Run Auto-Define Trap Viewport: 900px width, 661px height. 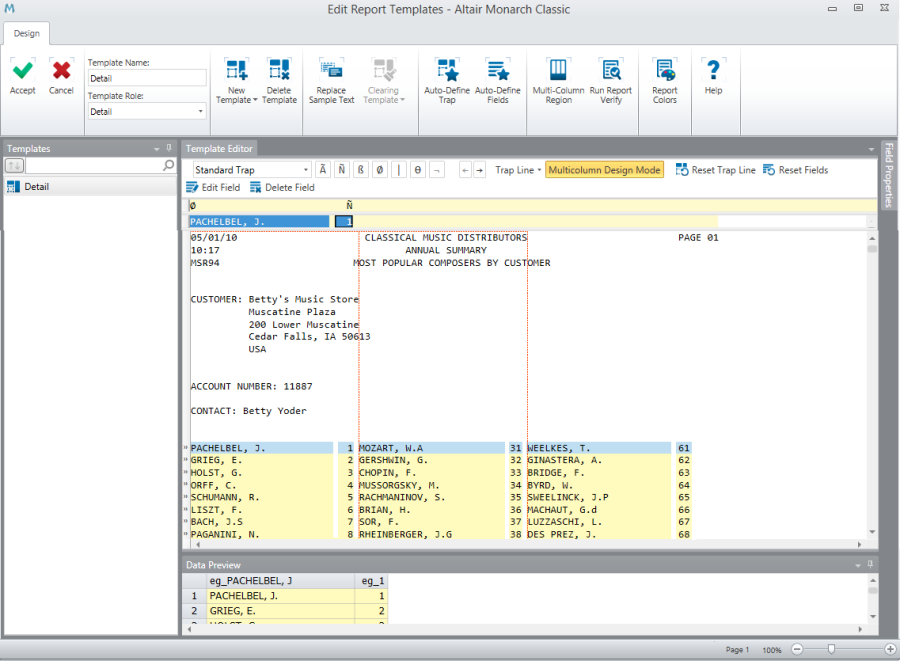click(x=447, y=71)
